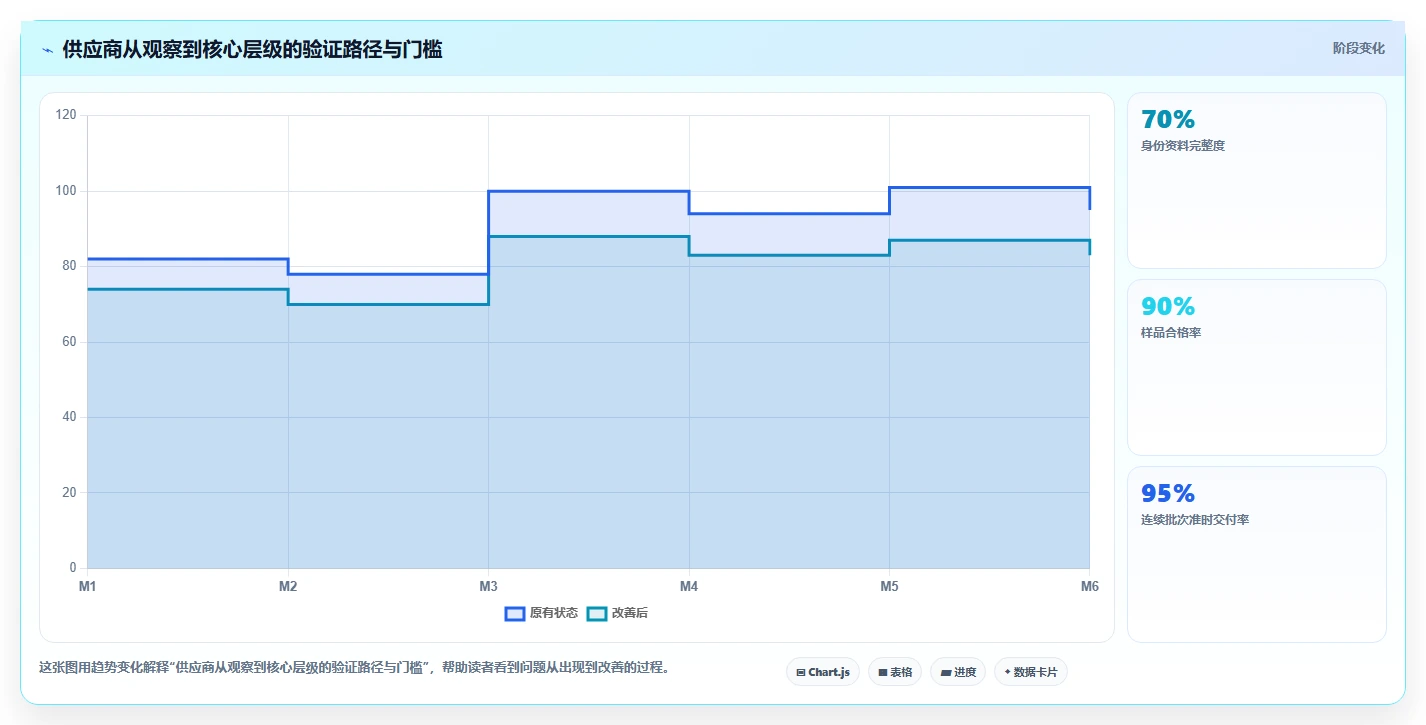Click the 阶段变化 label in the header
Image resolution: width=1426 pixels, height=725 pixels.
pyautogui.click(x=1358, y=48)
